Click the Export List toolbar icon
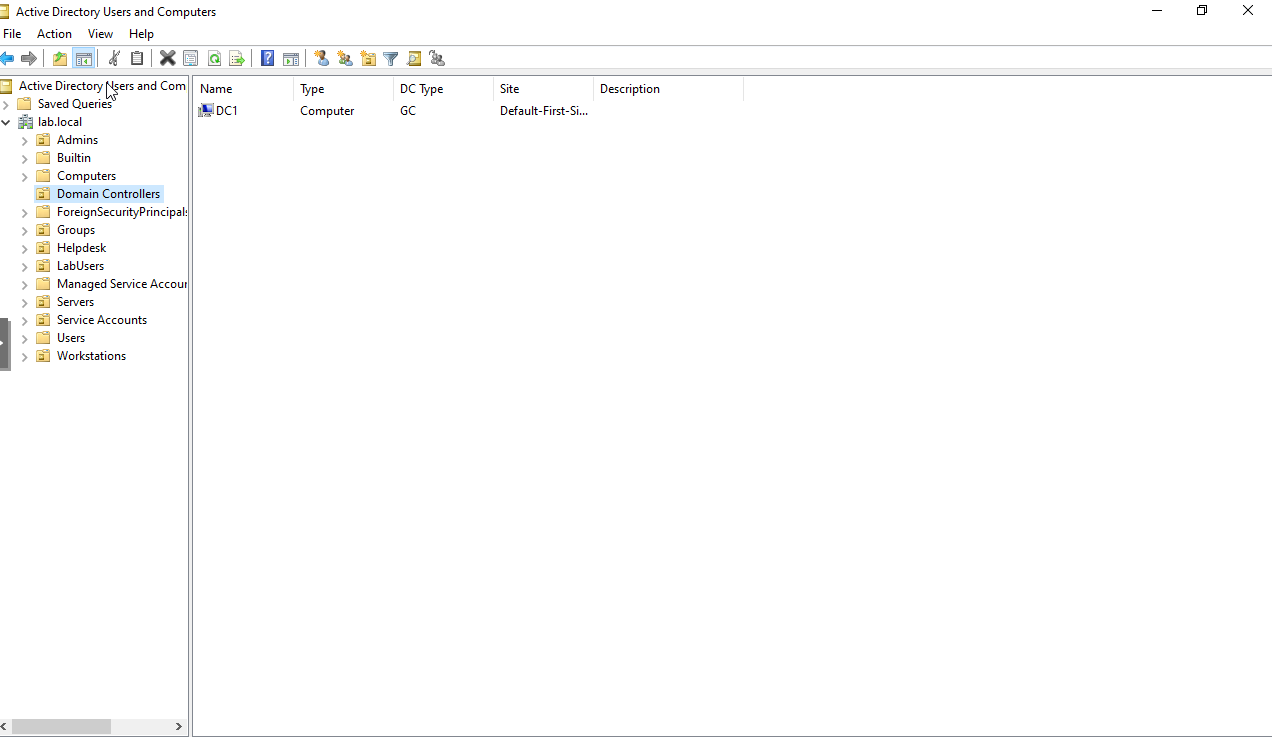The image size is (1272, 737). click(237, 59)
